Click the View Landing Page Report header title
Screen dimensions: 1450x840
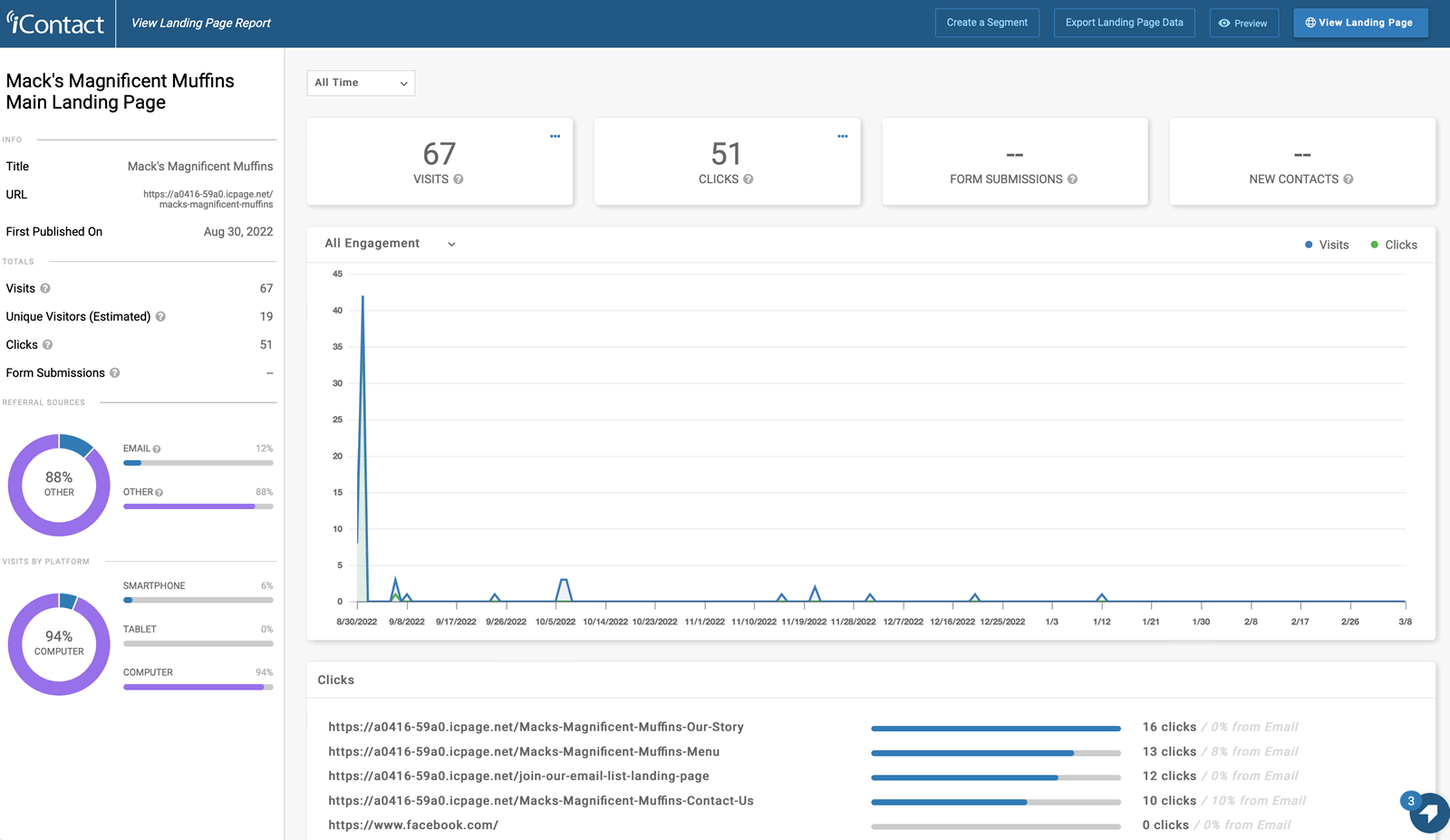(201, 24)
